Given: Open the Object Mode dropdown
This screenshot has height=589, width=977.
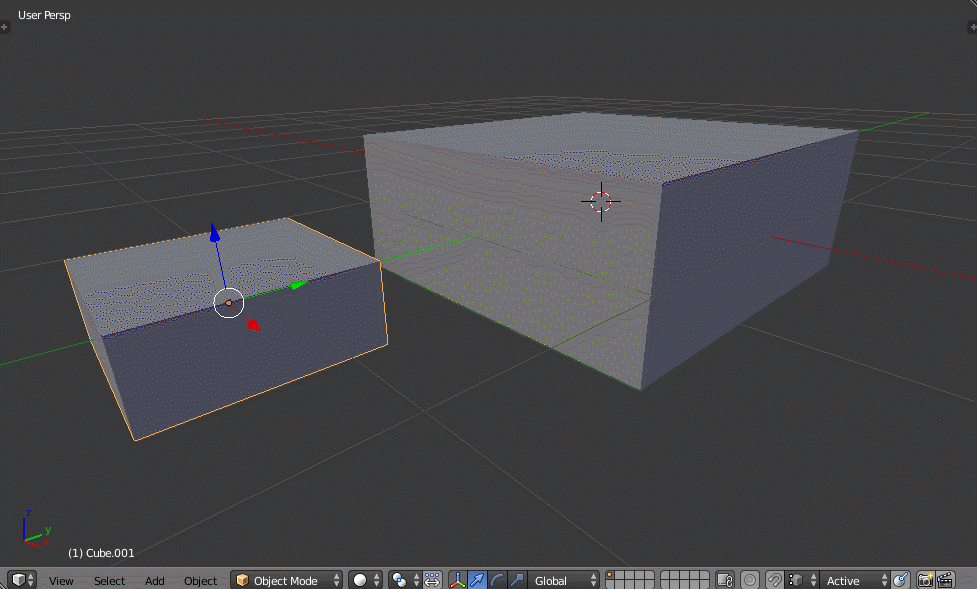Looking at the screenshot, I should point(285,579).
